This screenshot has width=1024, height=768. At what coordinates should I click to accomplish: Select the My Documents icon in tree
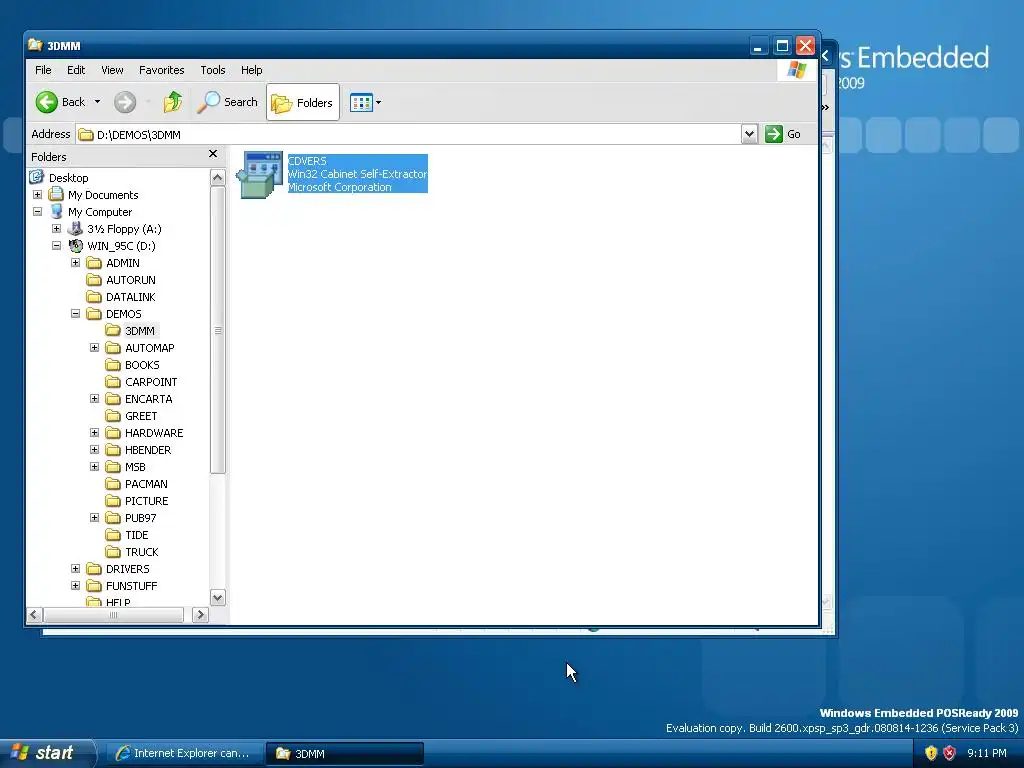pos(57,194)
